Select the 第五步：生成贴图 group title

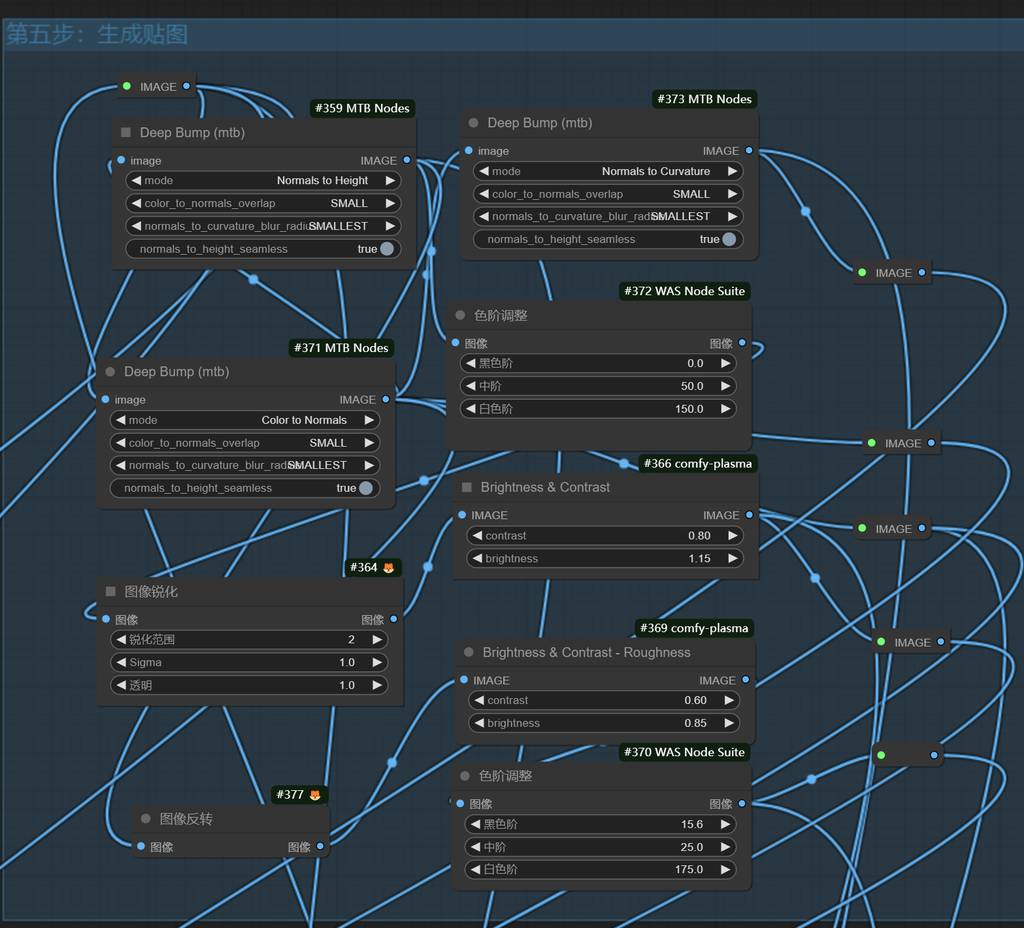pyautogui.click(x=97, y=35)
